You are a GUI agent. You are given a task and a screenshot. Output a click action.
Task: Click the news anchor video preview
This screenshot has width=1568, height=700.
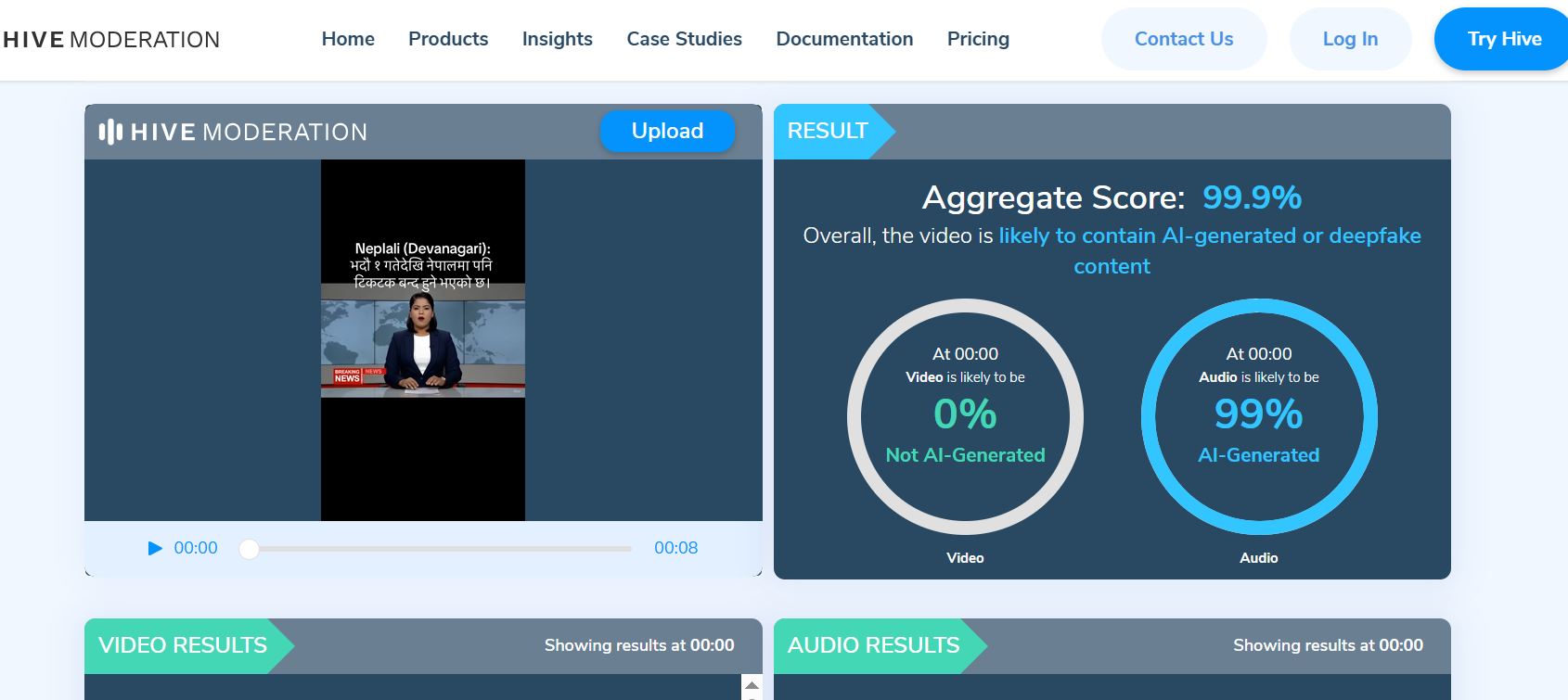(x=423, y=341)
